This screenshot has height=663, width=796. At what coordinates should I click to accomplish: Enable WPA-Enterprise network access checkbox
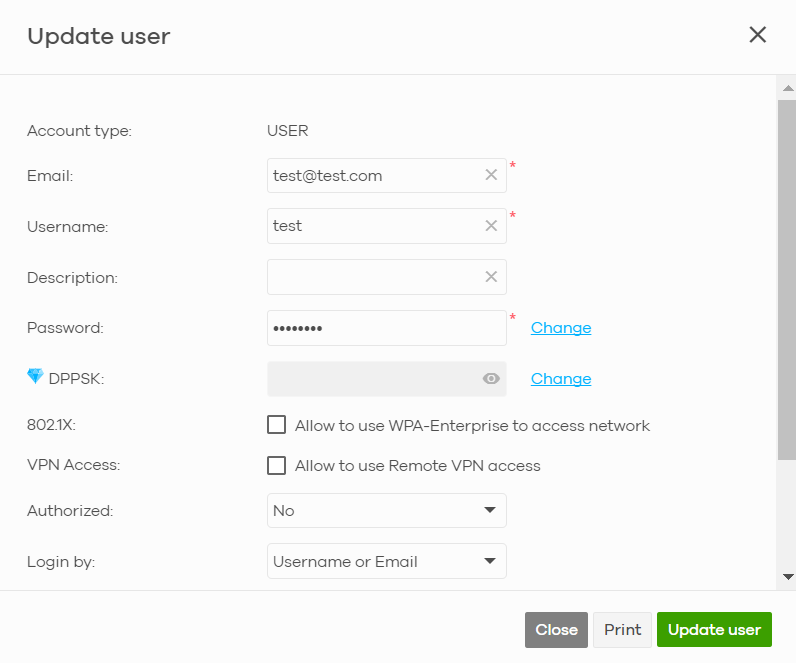277,425
